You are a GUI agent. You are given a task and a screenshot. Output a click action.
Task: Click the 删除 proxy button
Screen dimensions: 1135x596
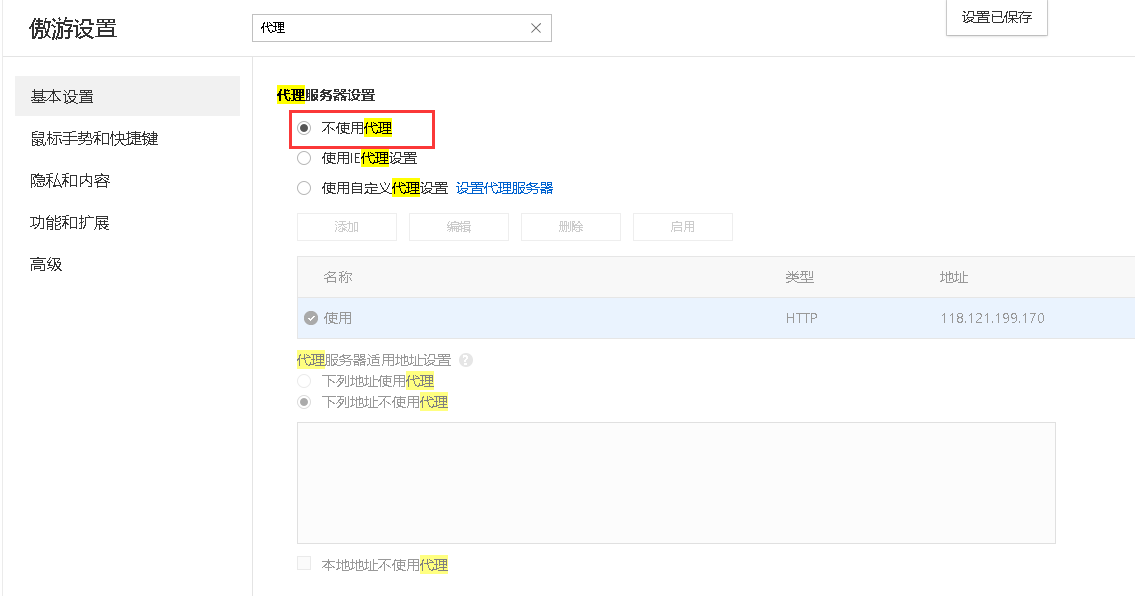[570, 227]
